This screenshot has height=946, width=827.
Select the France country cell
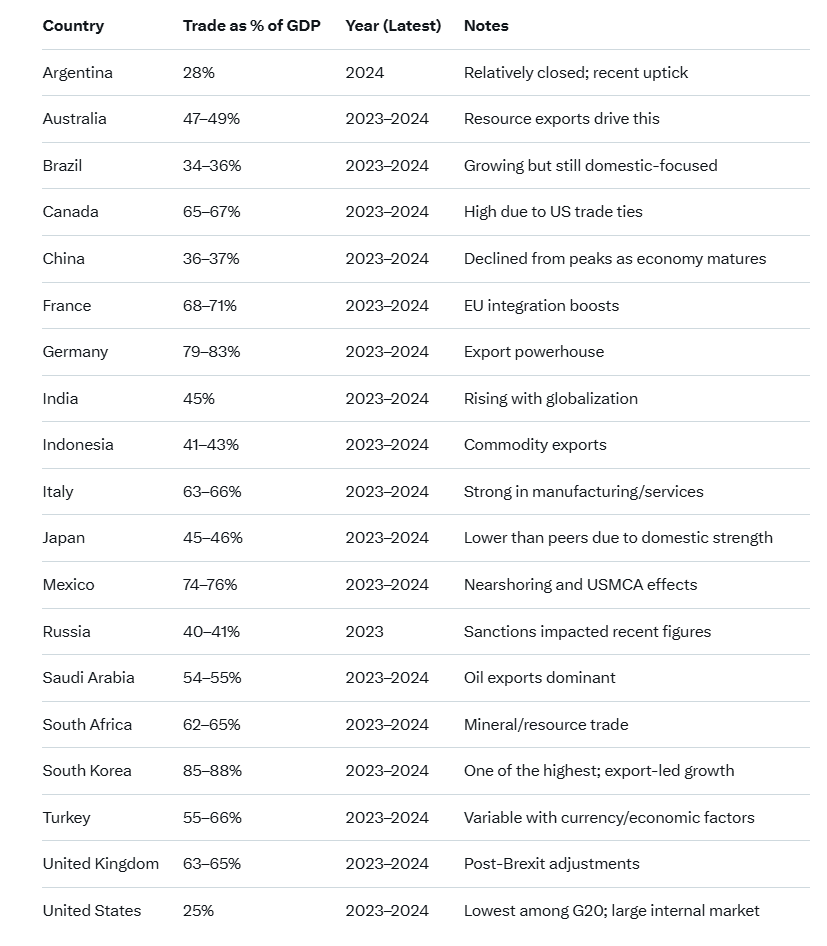[67, 306]
